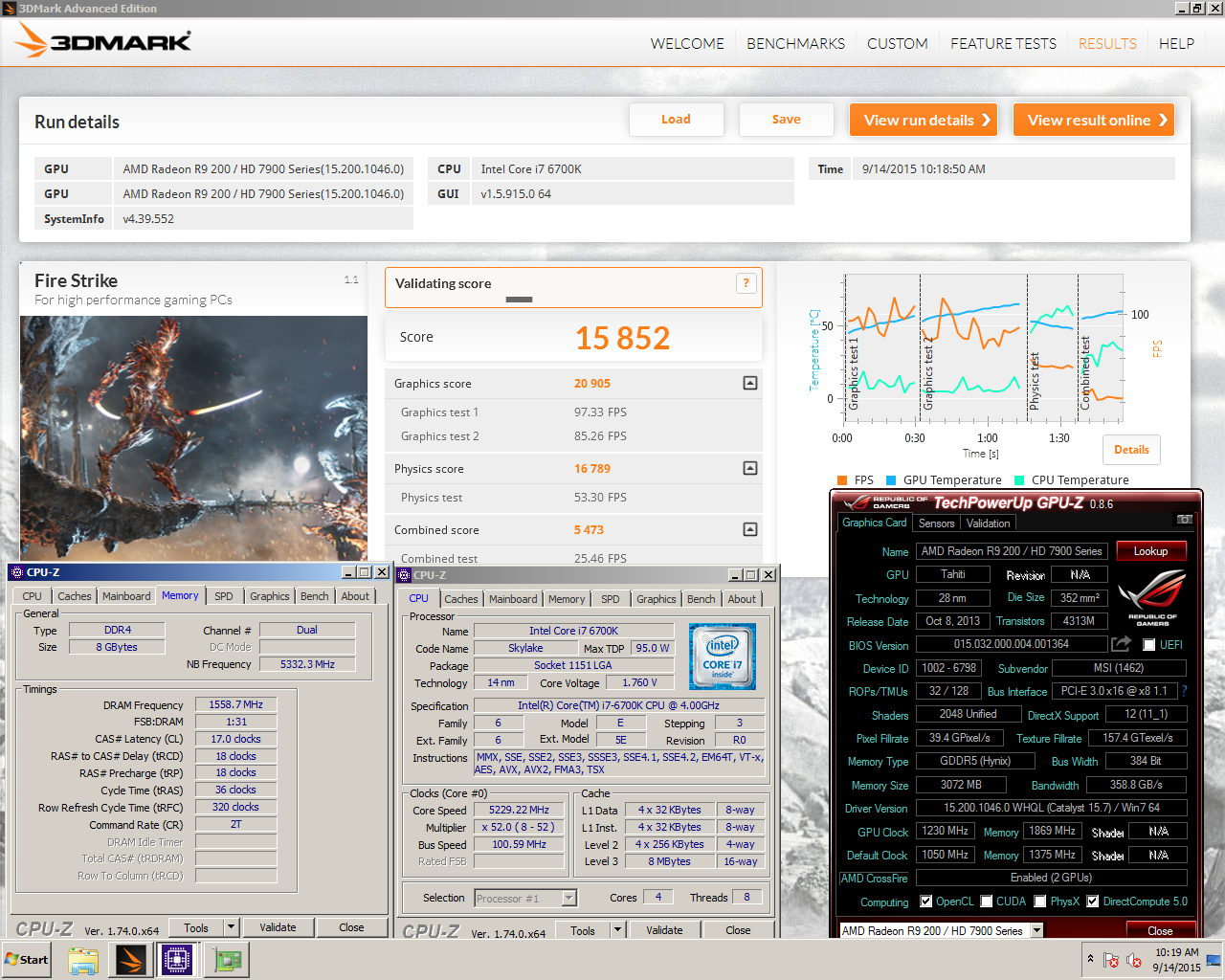Open Windows Explorer from the taskbar
This screenshot has height=980, width=1225.
coord(83,960)
